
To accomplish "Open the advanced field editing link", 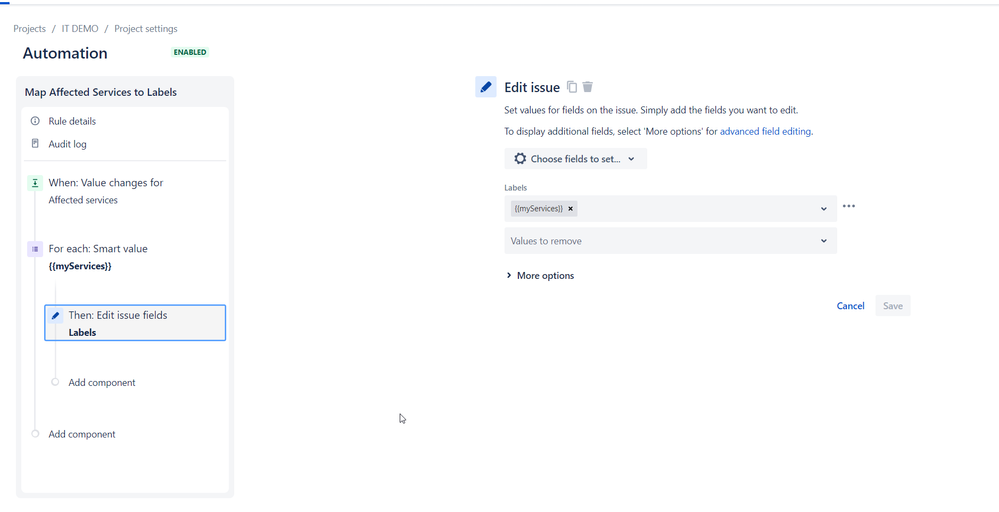I will click(766, 132).
